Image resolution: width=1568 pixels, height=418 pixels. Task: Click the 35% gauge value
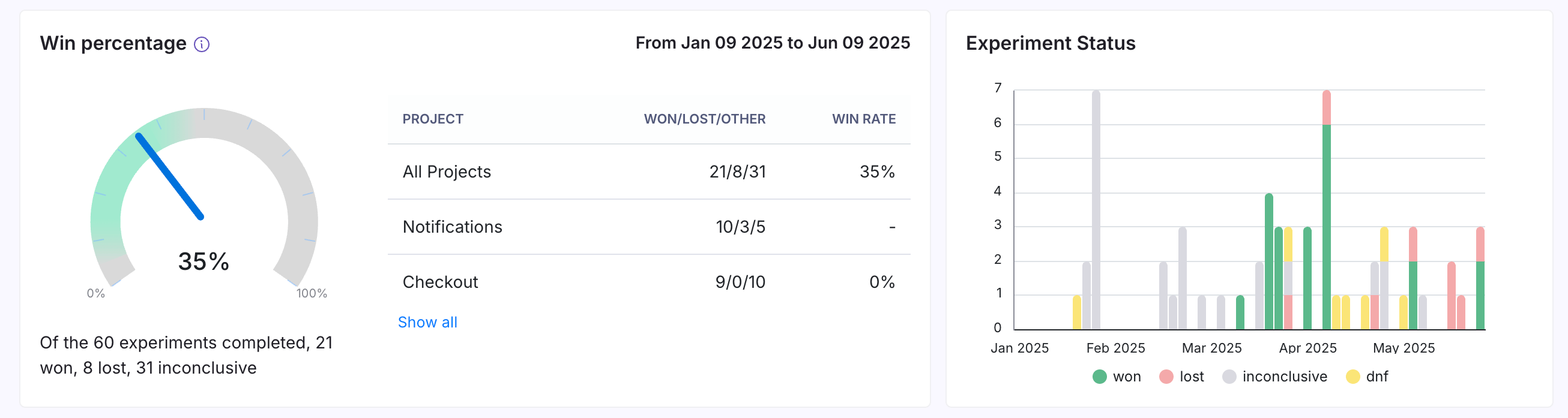click(204, 261)
